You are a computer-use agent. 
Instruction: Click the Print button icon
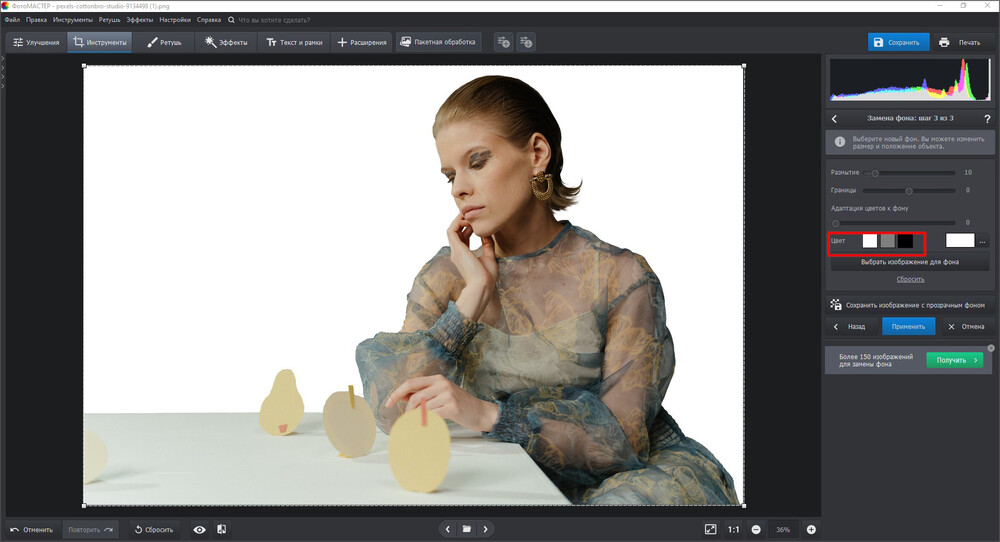tap(944, 42)
